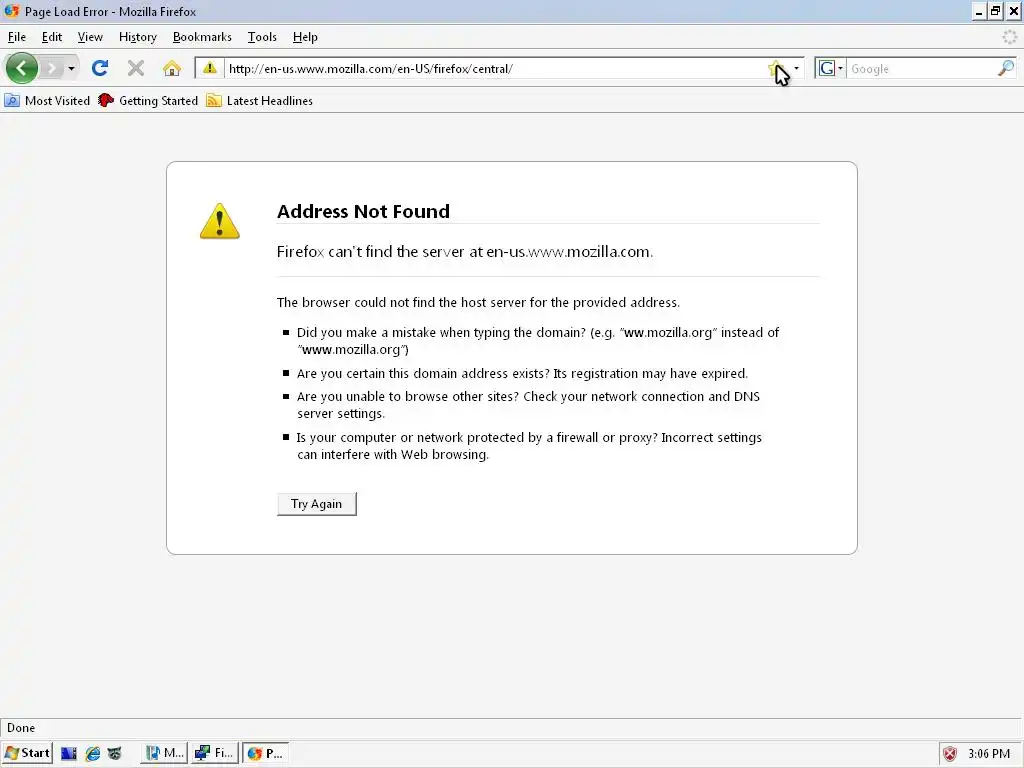Click the Try Again button
1024x768 pixels.
pyautogui.click(x=317, y=504)
